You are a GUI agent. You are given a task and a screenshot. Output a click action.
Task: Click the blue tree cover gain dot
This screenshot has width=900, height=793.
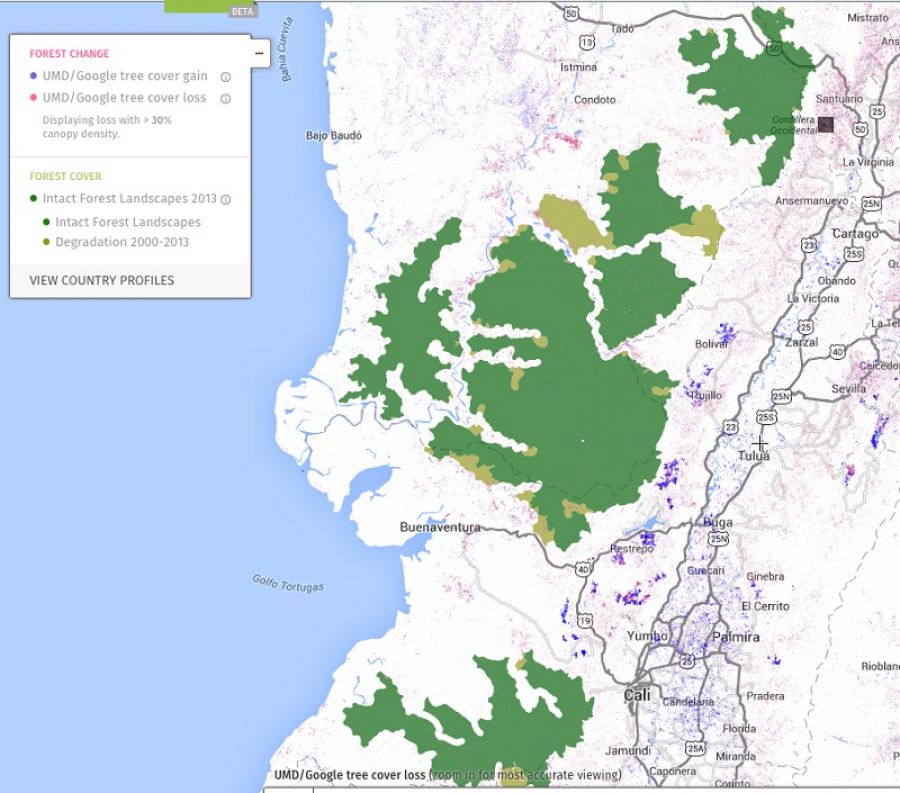coord(34,76)
